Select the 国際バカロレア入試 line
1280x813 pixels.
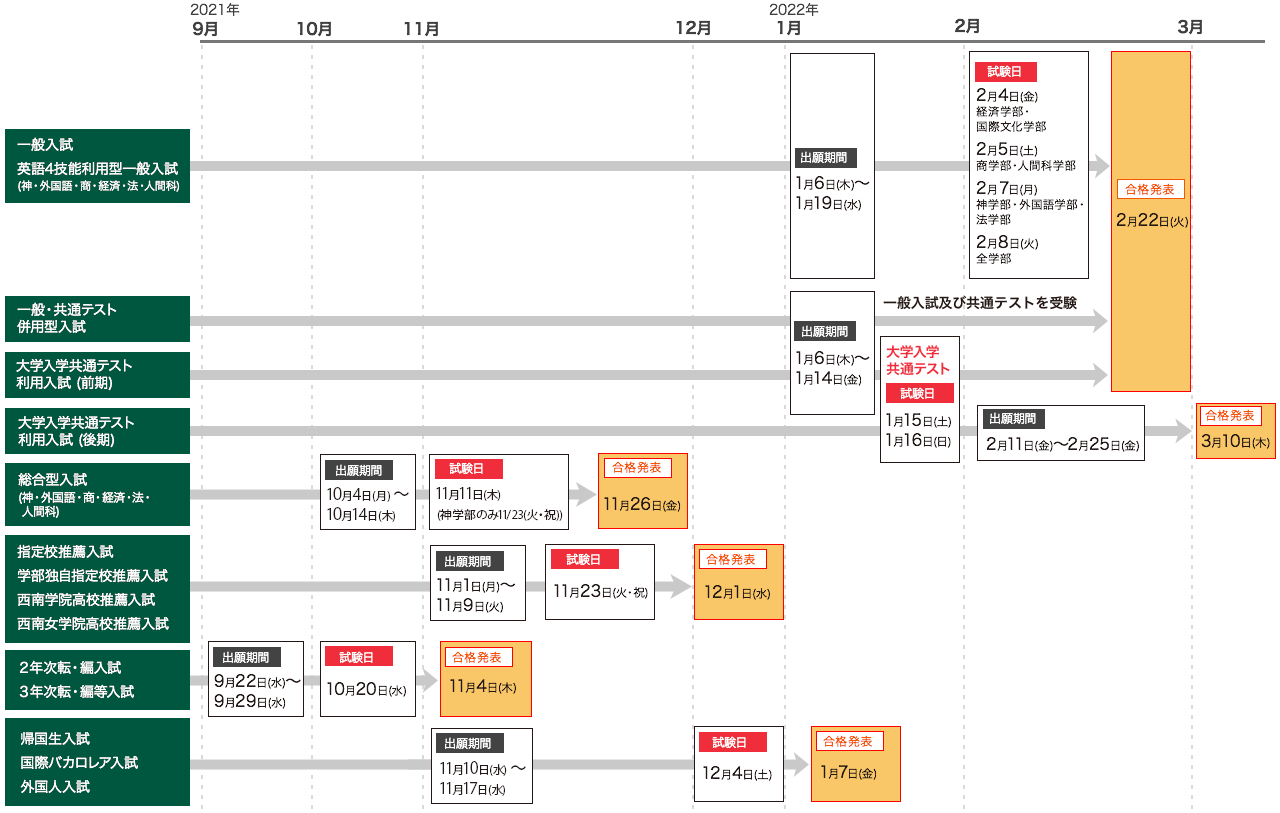[x=79, y=763]
